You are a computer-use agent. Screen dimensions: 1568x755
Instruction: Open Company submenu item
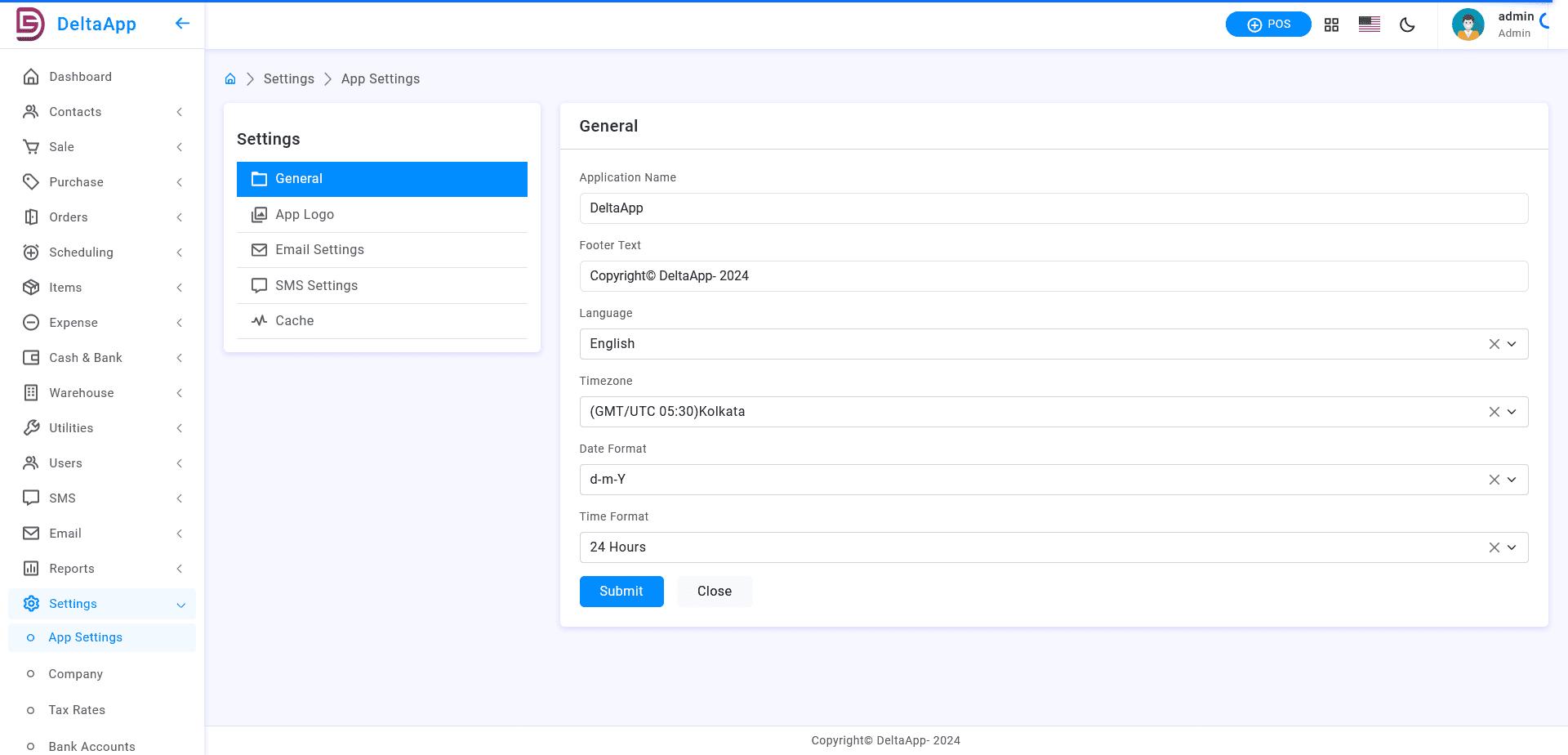point(102,674)
